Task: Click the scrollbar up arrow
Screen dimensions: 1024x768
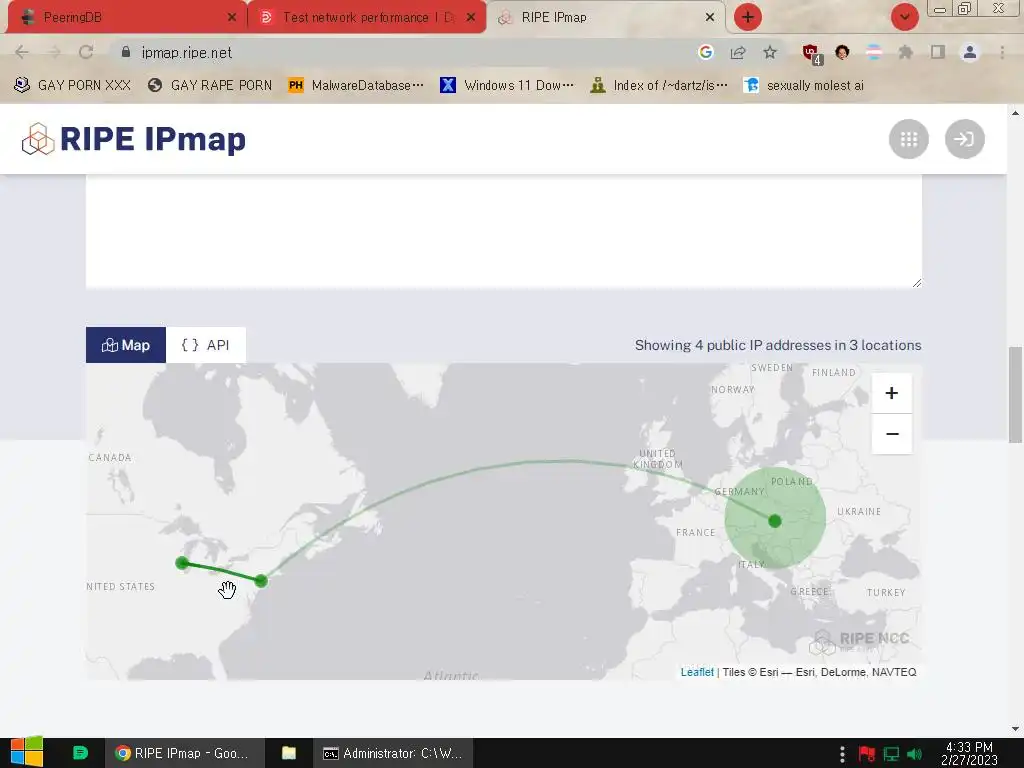Action: click(1015, 113)
